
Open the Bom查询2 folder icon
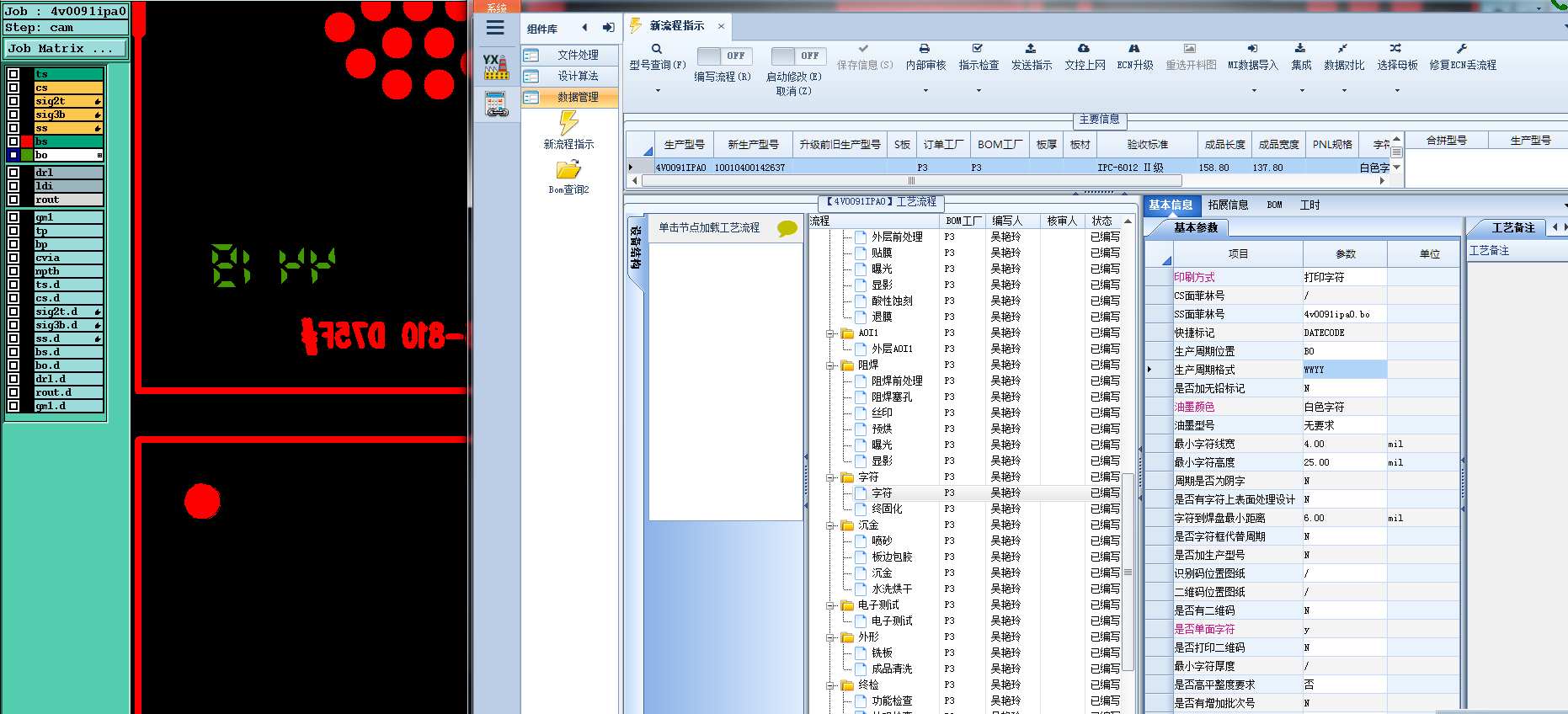(569, 169)
